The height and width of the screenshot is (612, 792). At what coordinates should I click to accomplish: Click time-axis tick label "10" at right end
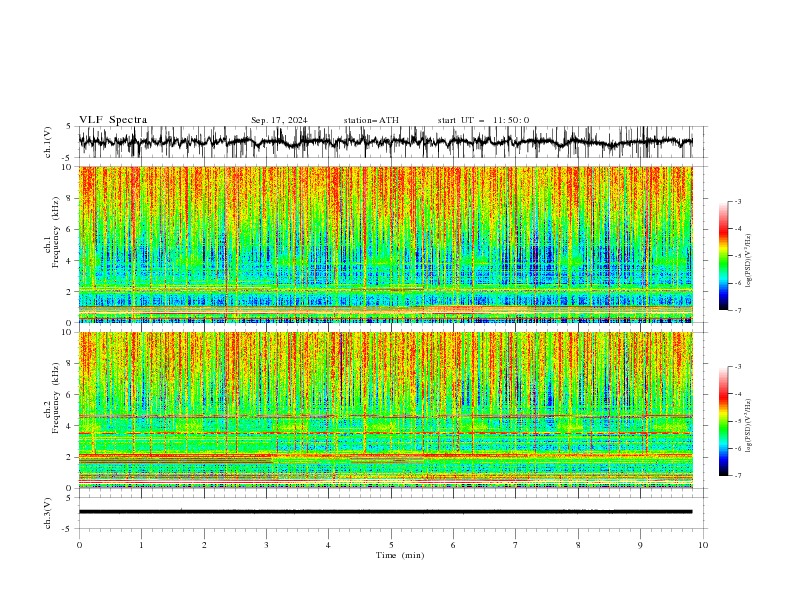pos(703,545)
